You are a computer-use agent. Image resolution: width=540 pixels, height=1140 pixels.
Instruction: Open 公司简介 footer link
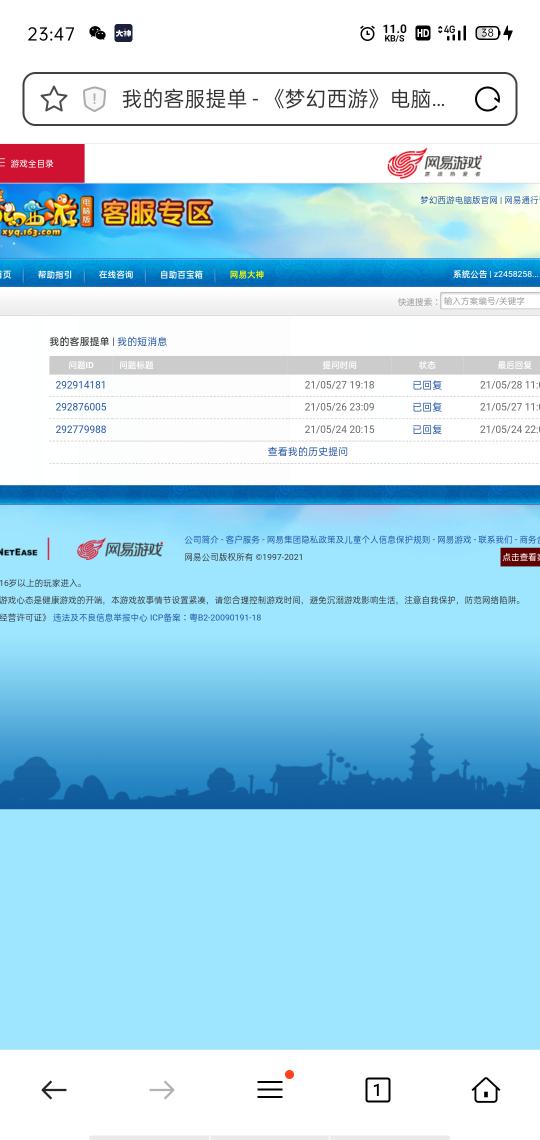pyautogui.click(x=201, y=540)
